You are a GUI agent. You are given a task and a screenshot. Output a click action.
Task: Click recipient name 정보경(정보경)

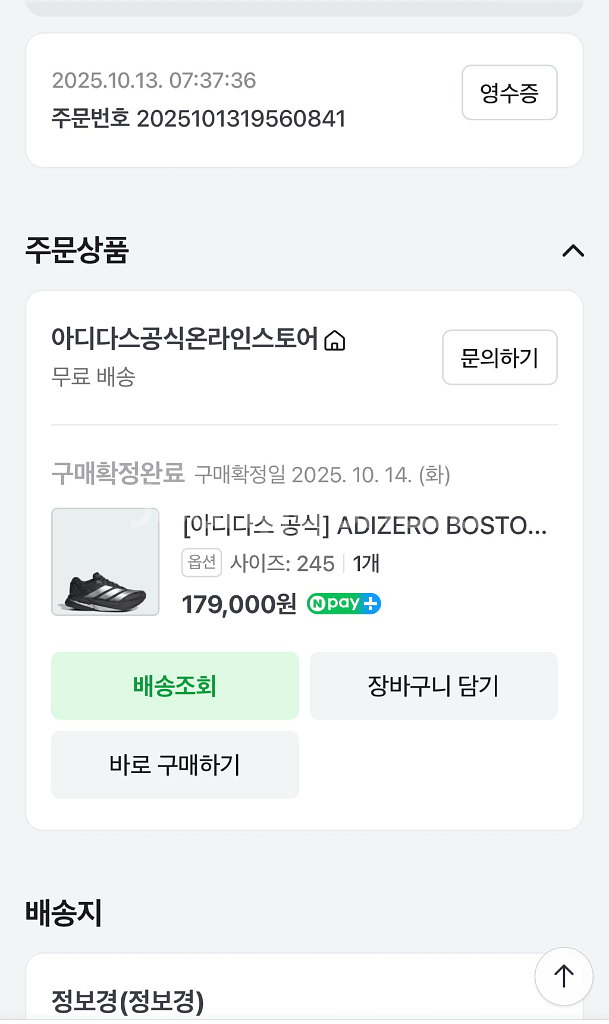coord(128,1000)
